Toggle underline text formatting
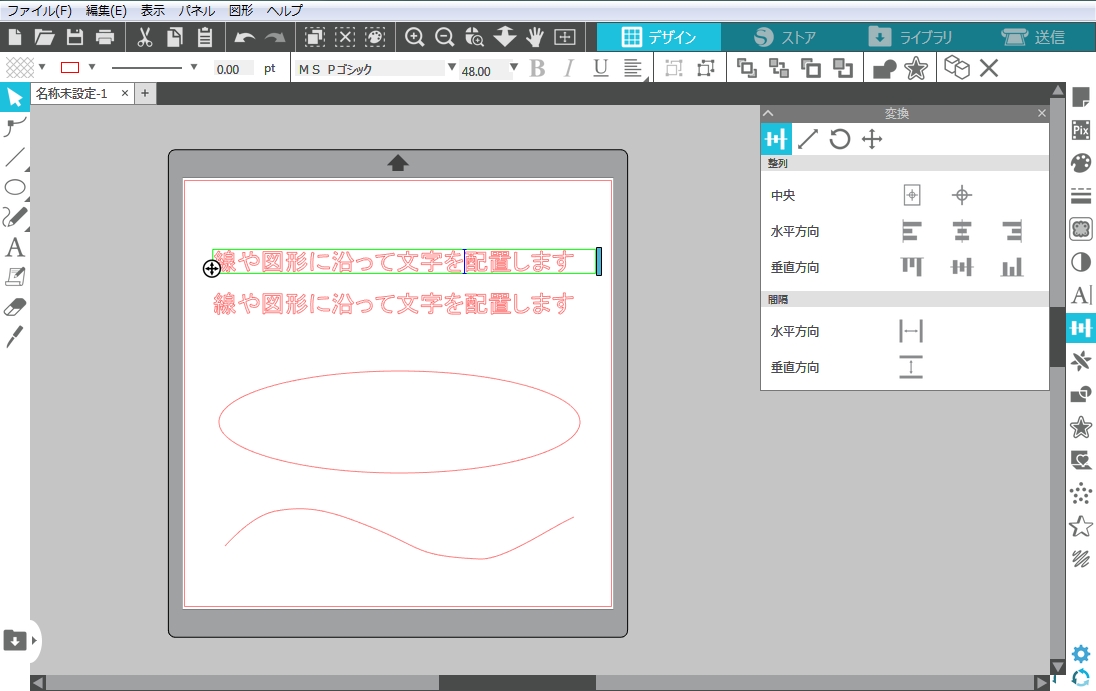The width and height of the screenshot is (1096, 691). pos(600,68)
